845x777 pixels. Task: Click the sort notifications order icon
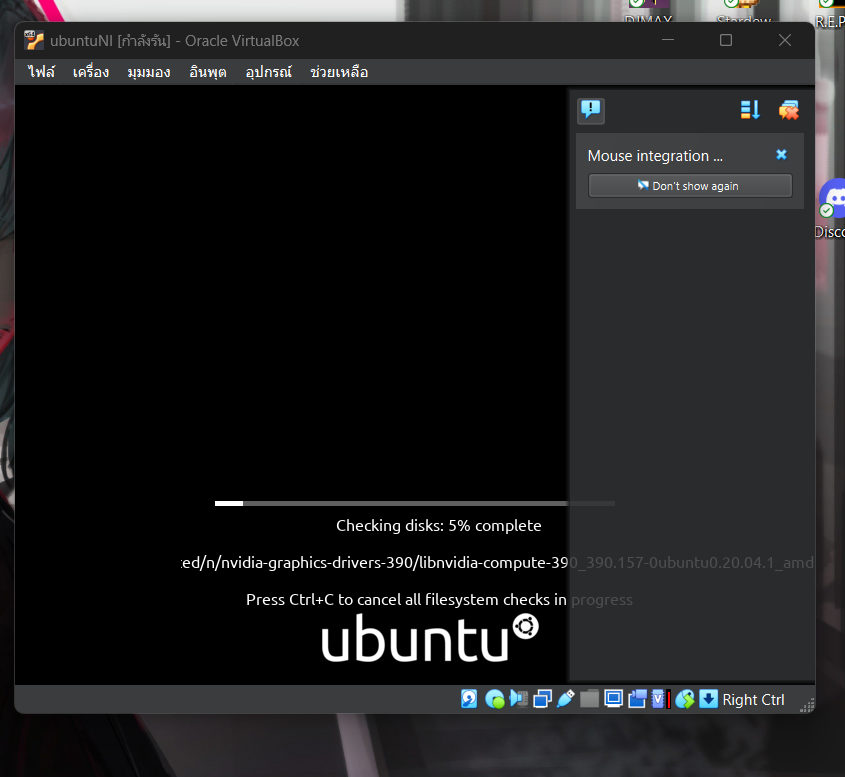tap(750, 110)
